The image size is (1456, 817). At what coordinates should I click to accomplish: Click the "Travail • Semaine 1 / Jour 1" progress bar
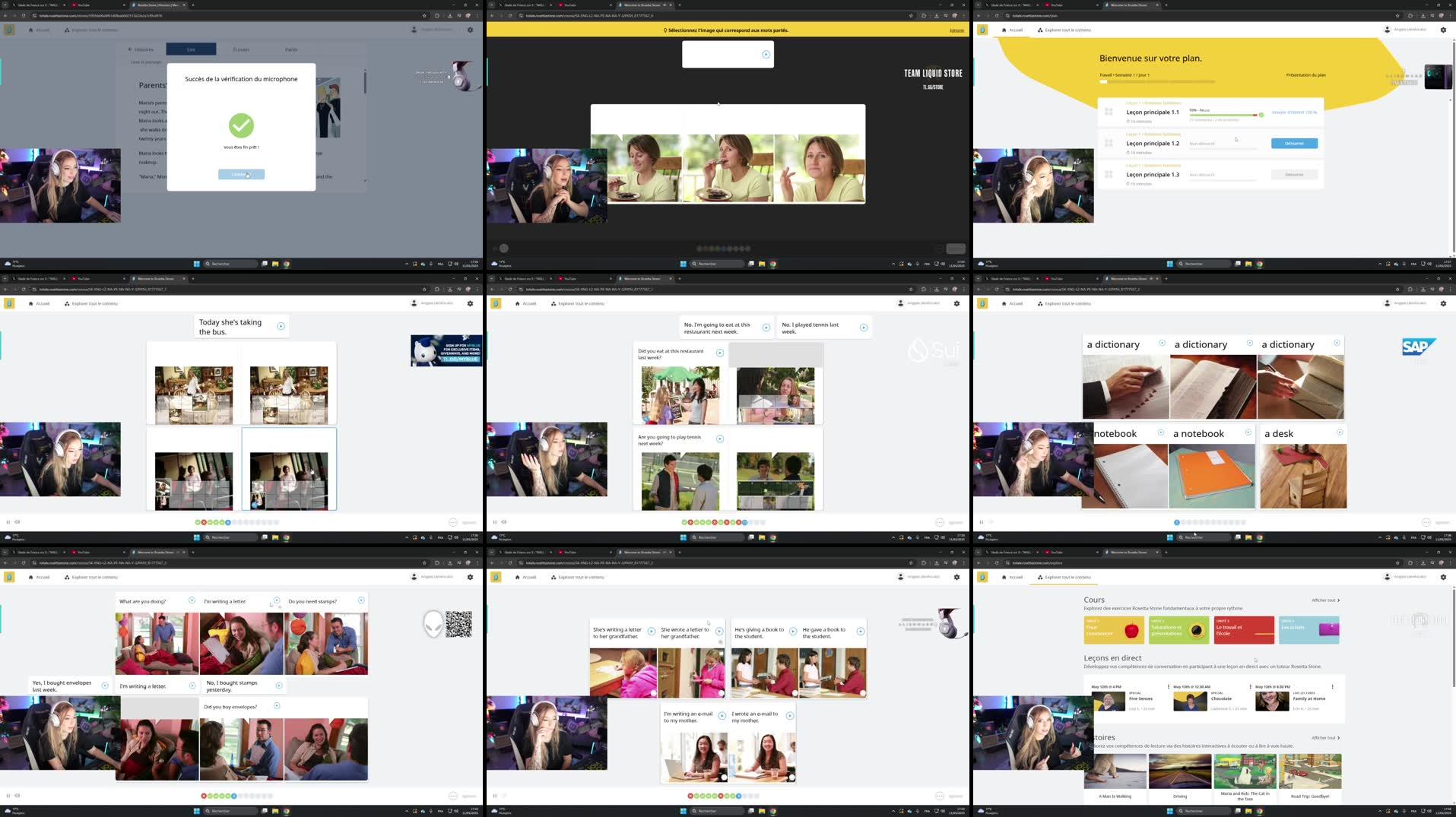click(1156, 81)
